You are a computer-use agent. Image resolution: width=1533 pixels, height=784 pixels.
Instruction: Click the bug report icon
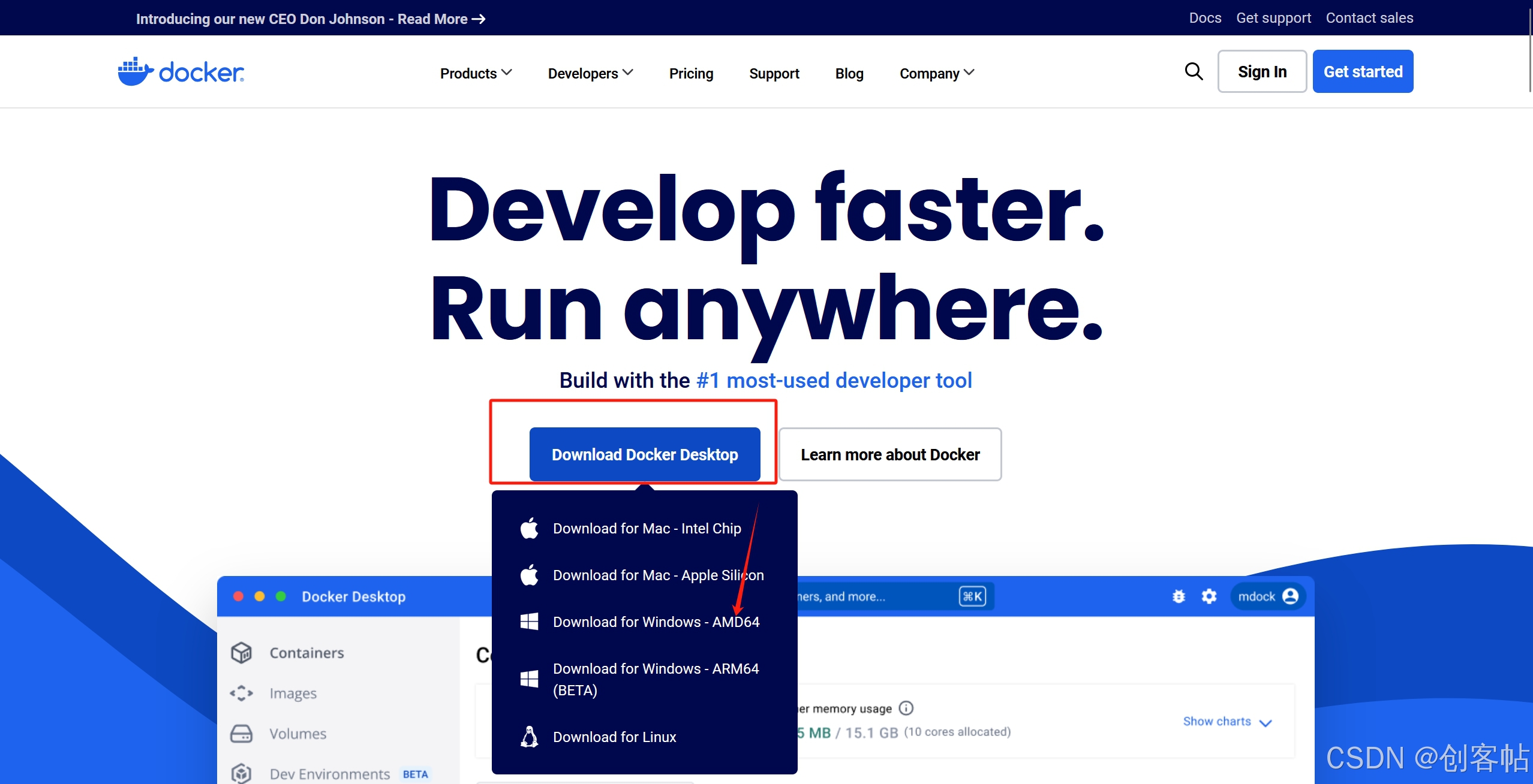[x=1179, y=596]
